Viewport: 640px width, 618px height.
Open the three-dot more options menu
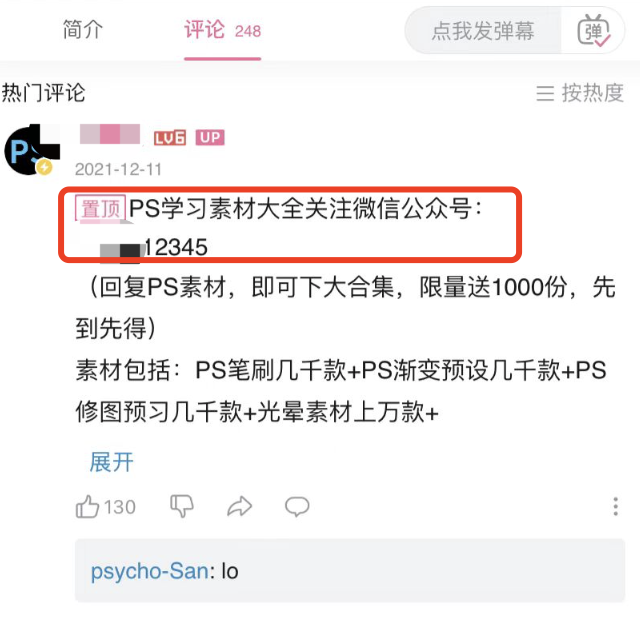[x=616, y=507]
